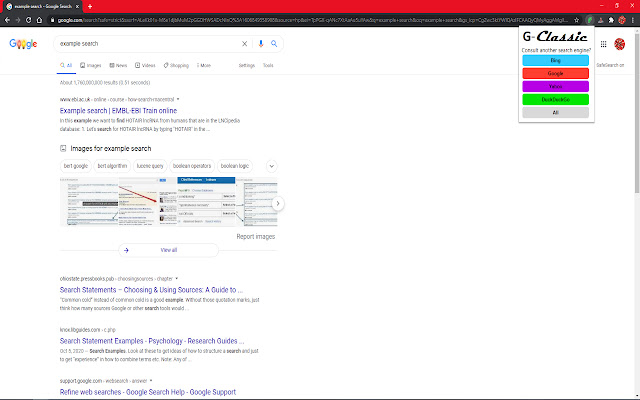Go back using the browser back arrow
The height and width of the screenshot is (400, 640).
7,20
